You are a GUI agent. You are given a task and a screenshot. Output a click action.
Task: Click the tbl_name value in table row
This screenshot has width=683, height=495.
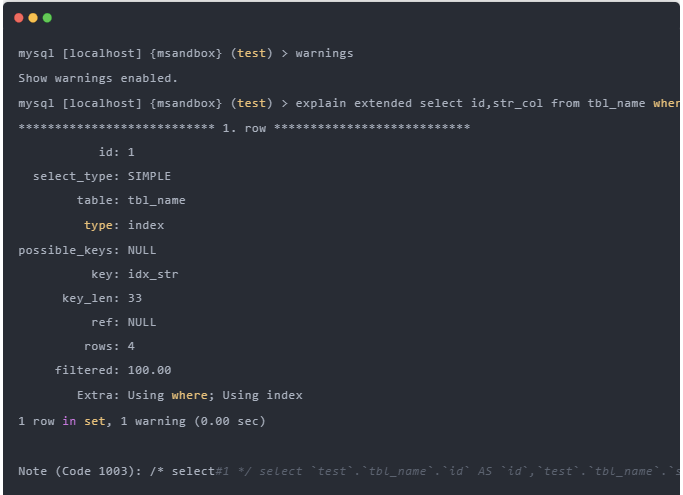[156, 200]
